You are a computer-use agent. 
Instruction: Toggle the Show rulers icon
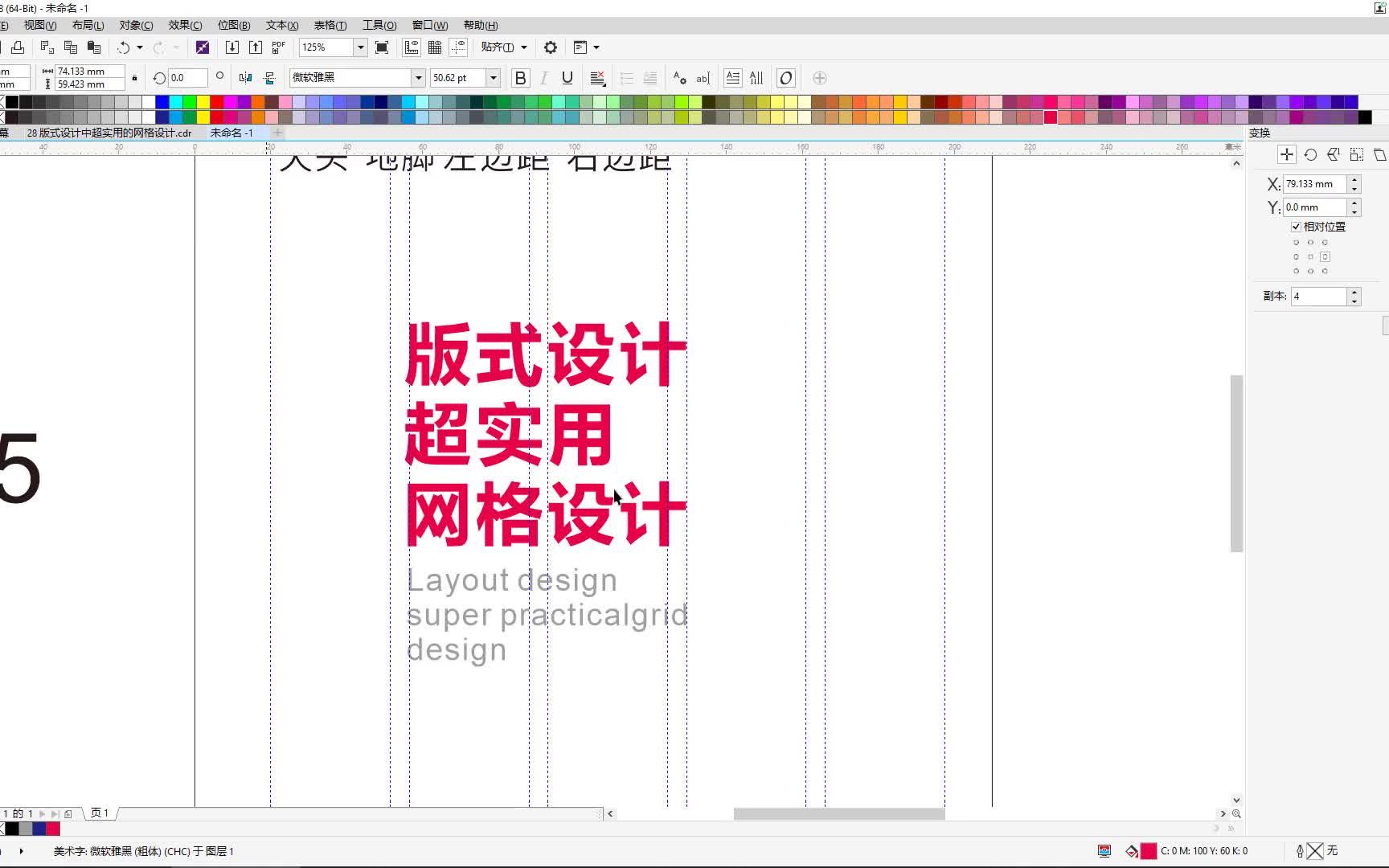point(411,47)
